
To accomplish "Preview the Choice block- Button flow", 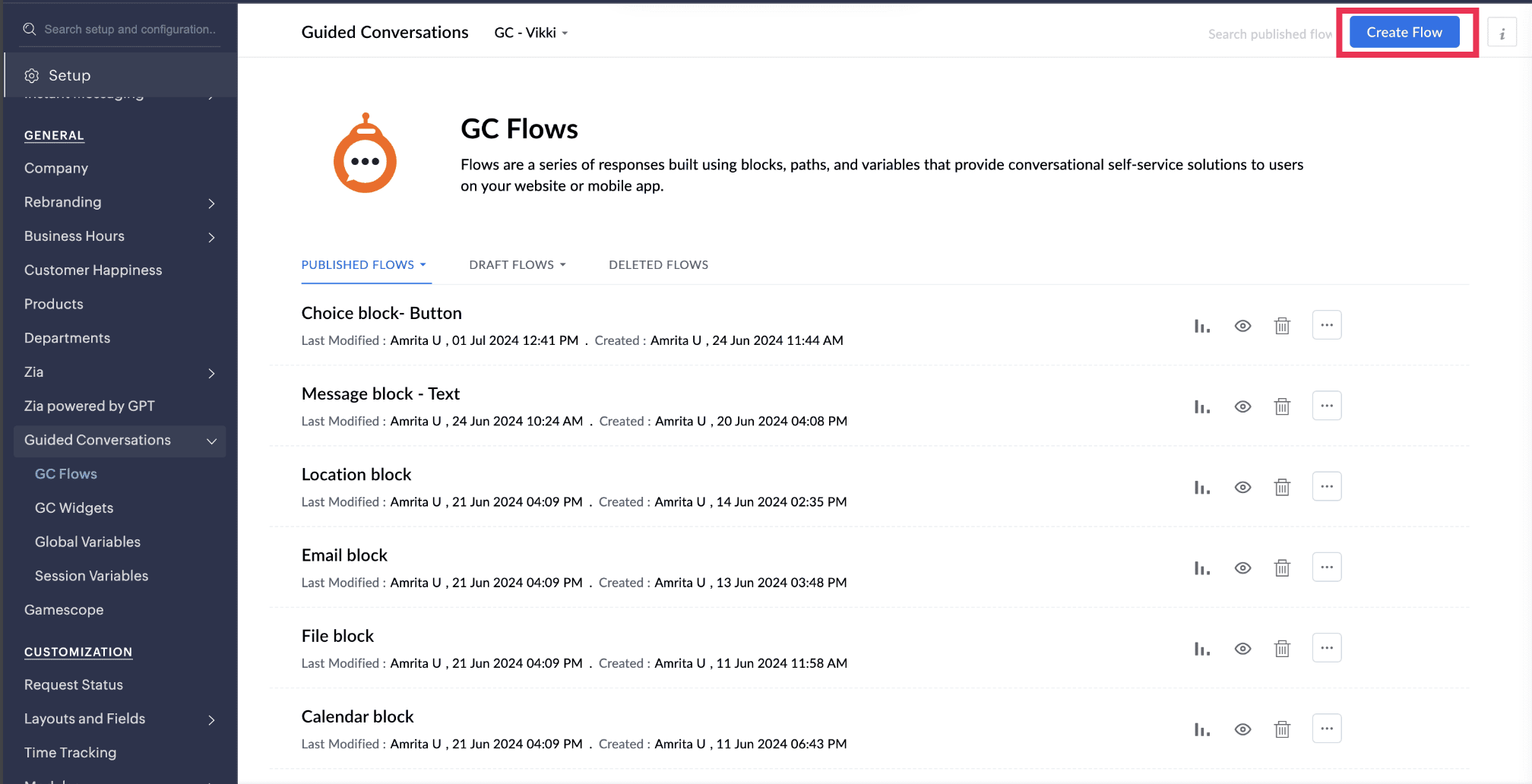I will point(1242,326).
